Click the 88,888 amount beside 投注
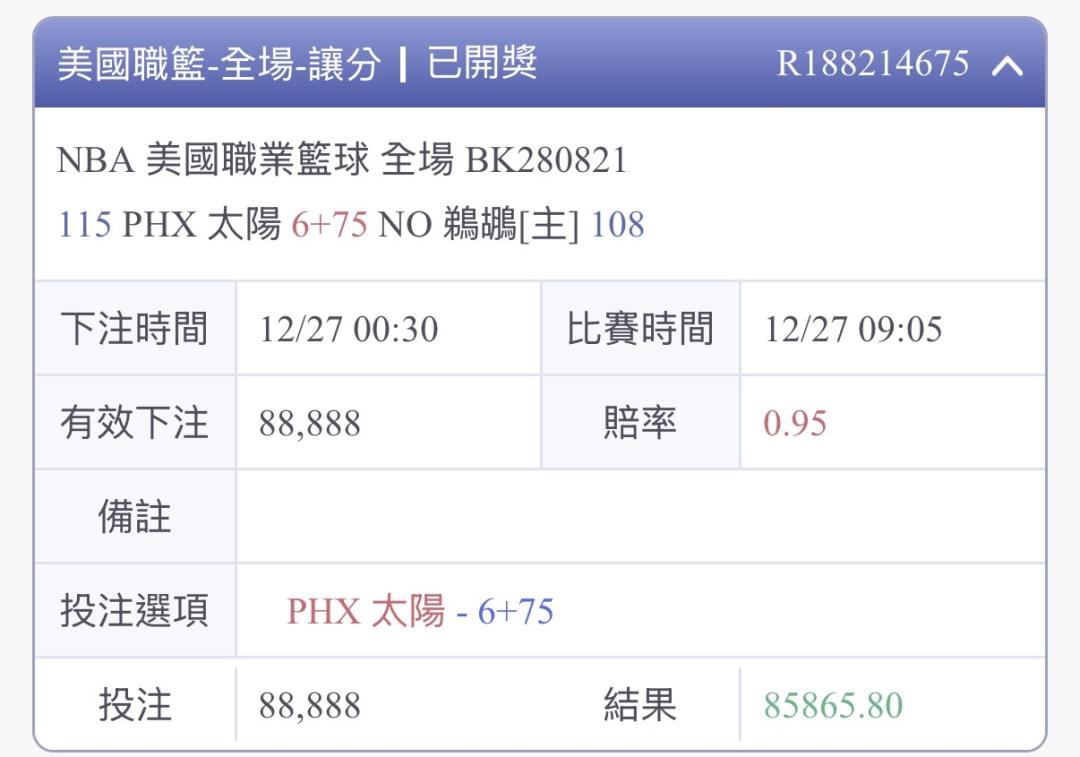1080x757 pixels. click(309, 705)
